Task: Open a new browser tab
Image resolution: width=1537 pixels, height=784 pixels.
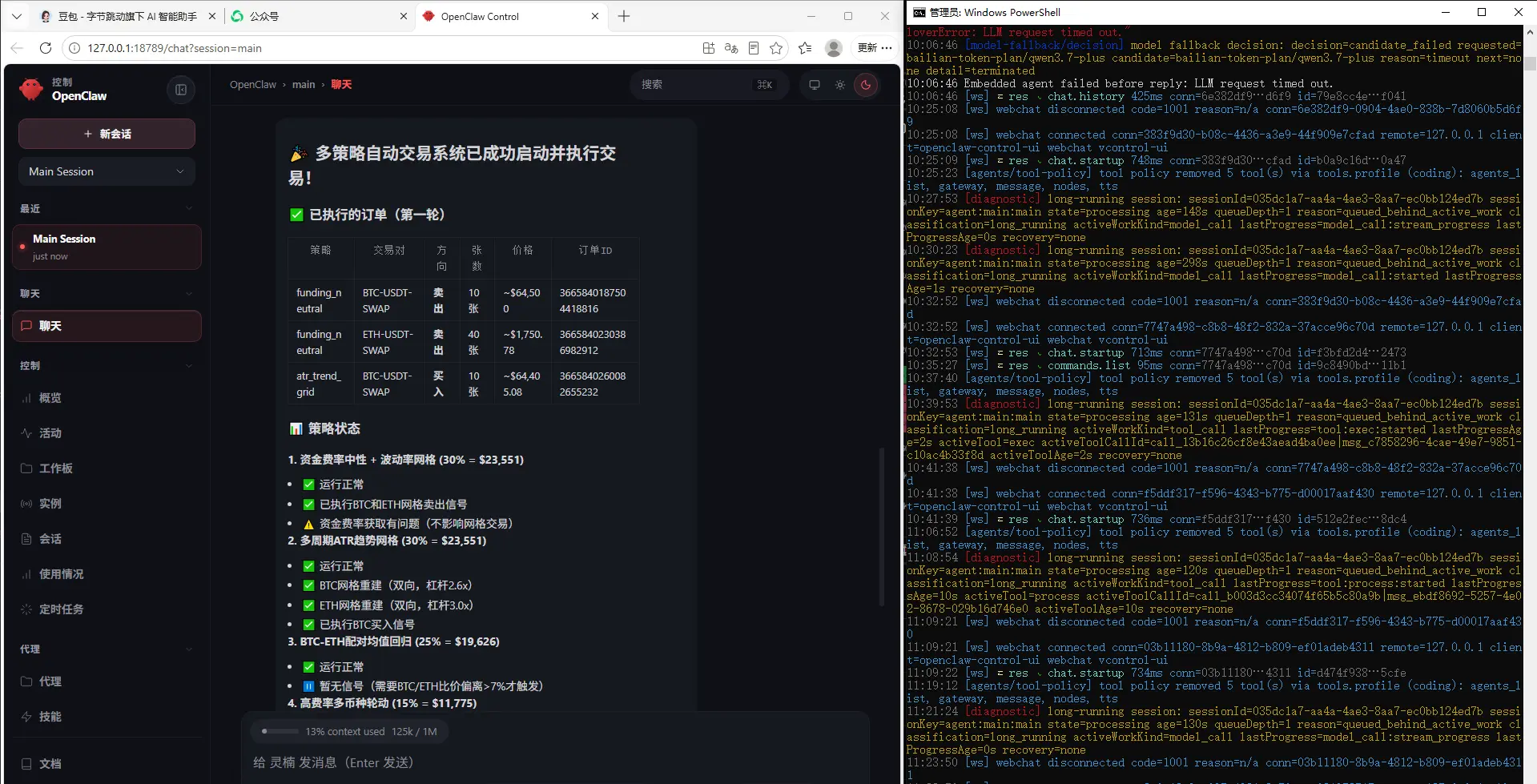Action: [624, 16]
